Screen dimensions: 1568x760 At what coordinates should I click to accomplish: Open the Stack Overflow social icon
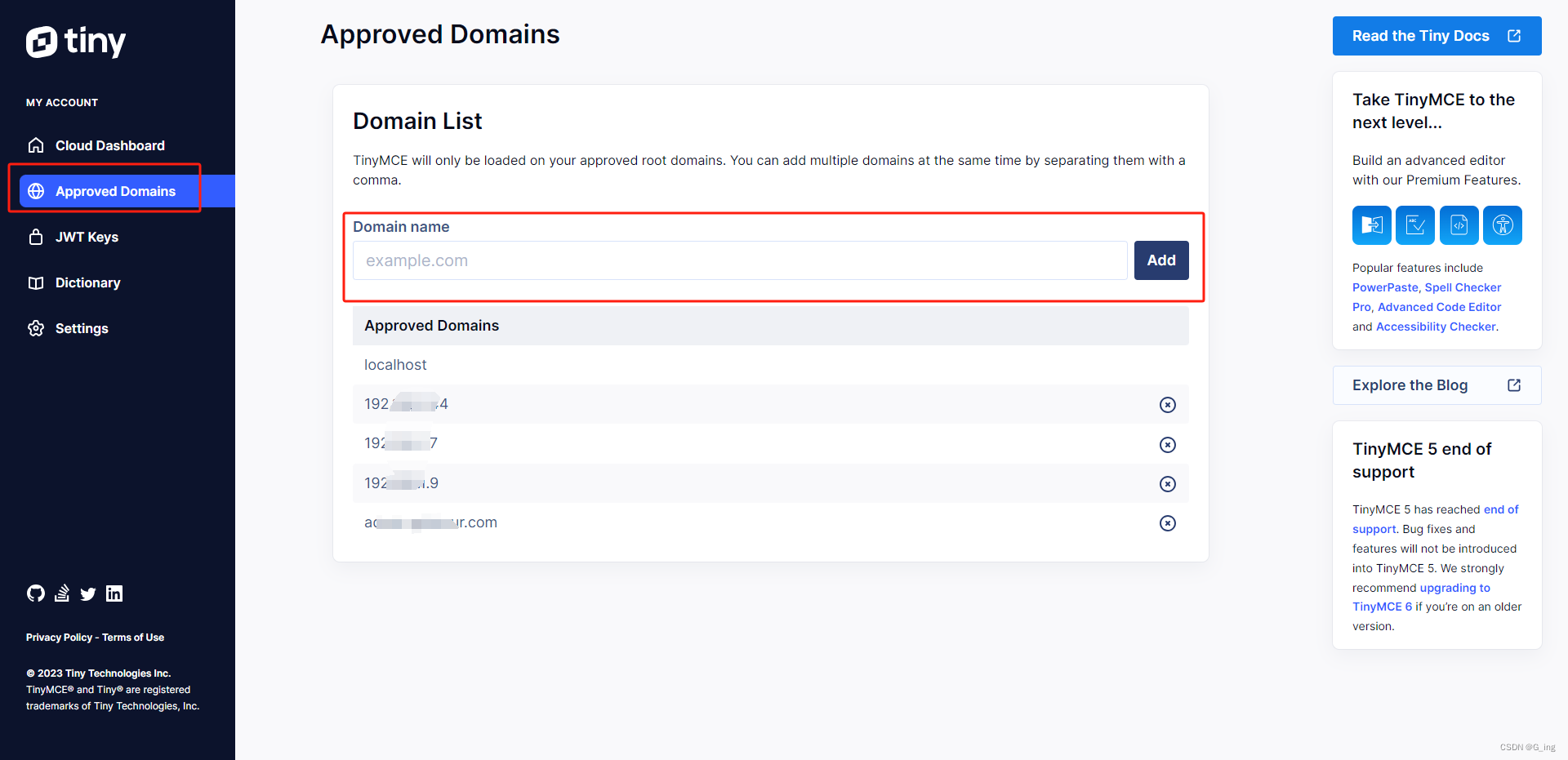click(x=62, y=593)
